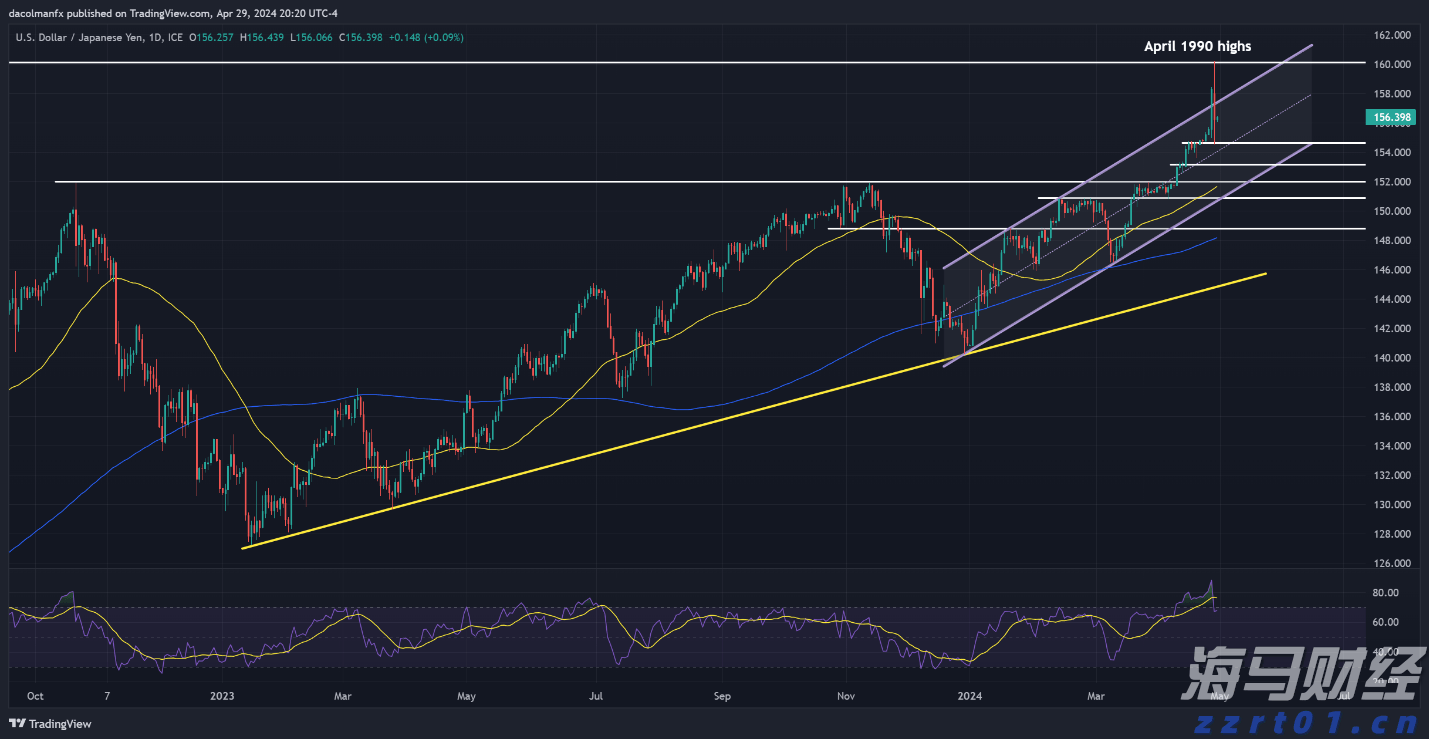Select the "April 1990 highs" annotation text
Screen dimensions: 1429x739
[1198, 46]
